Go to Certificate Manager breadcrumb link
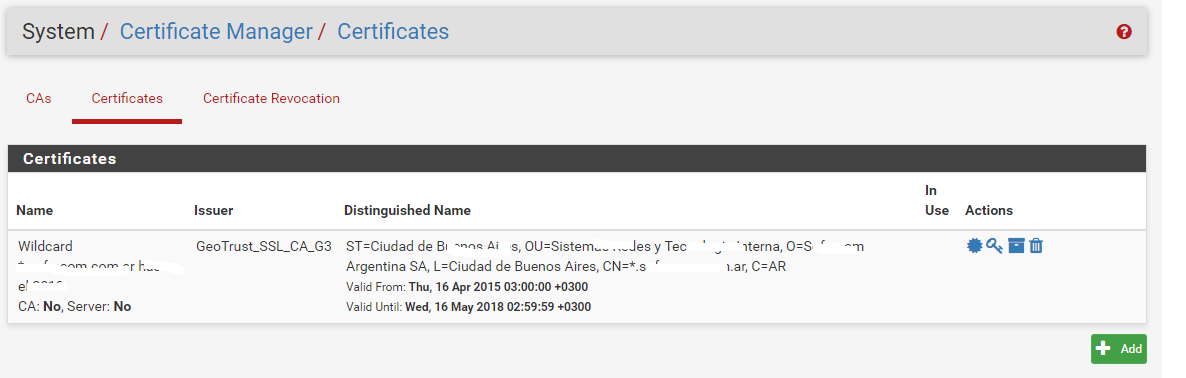The height and width of the screenshot is (378, 1186). [x=216, y=32]
